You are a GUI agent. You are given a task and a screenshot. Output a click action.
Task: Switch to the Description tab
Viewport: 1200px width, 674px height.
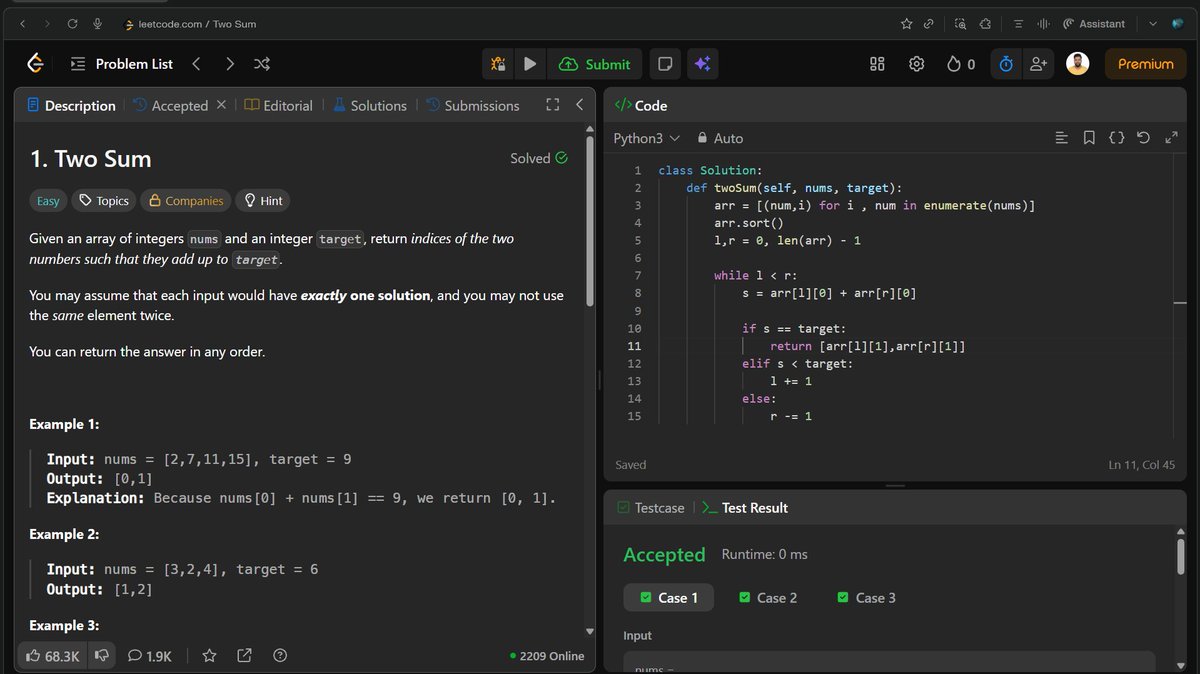pos(72,105)
